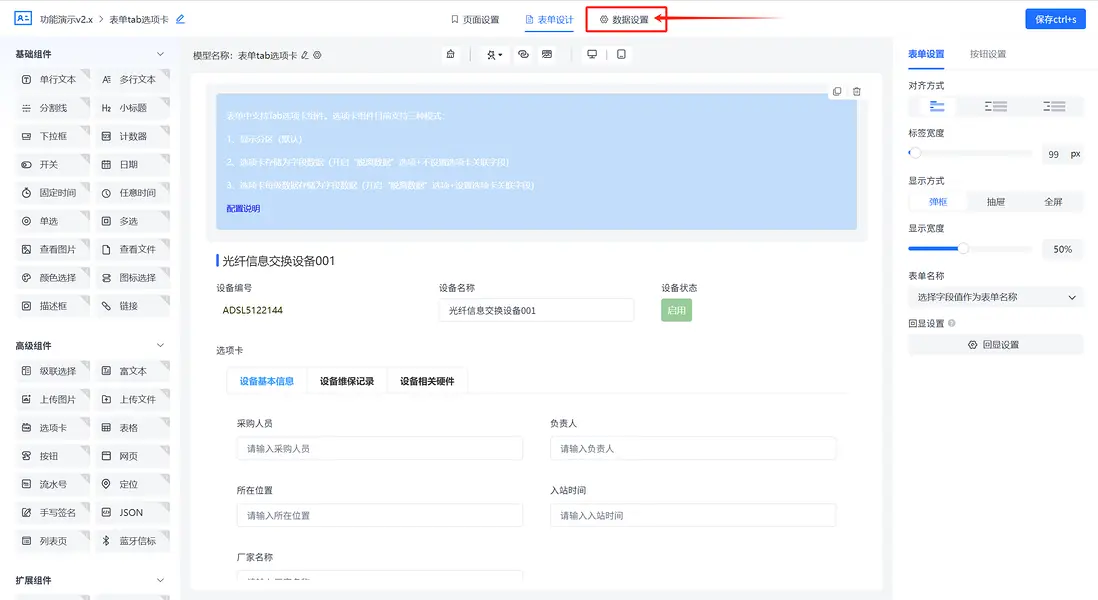Screen dimensions: 1098x600
Task: Add the 单选 radio component
Action: coord(53,221)
